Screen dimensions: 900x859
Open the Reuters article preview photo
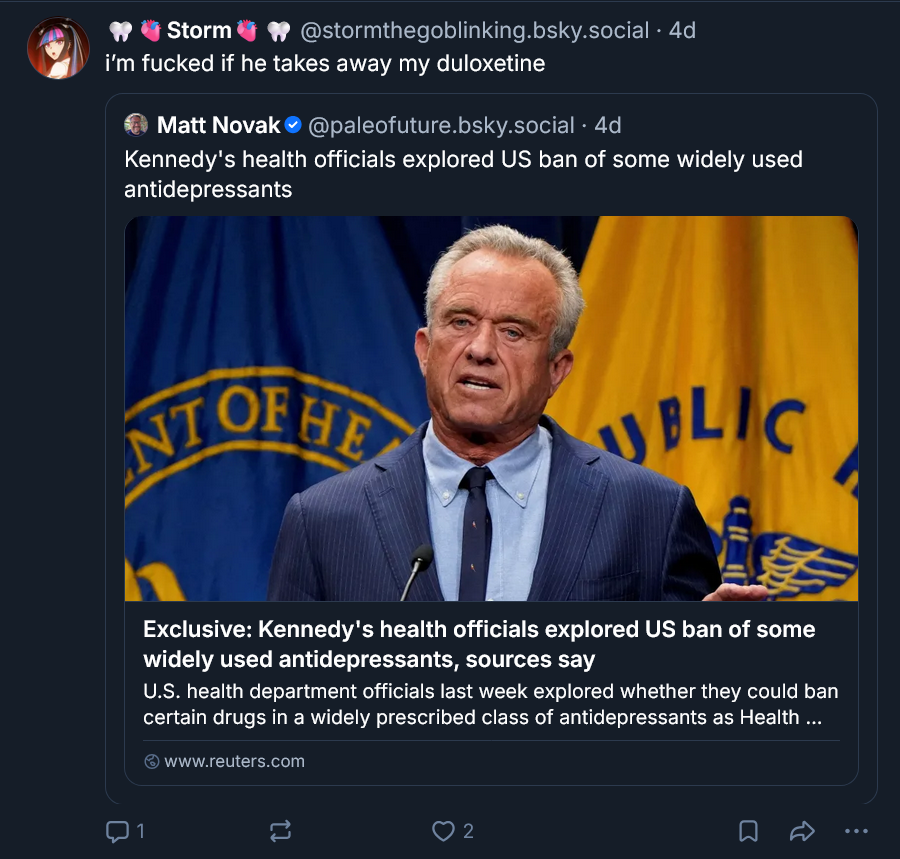[491, 409]
